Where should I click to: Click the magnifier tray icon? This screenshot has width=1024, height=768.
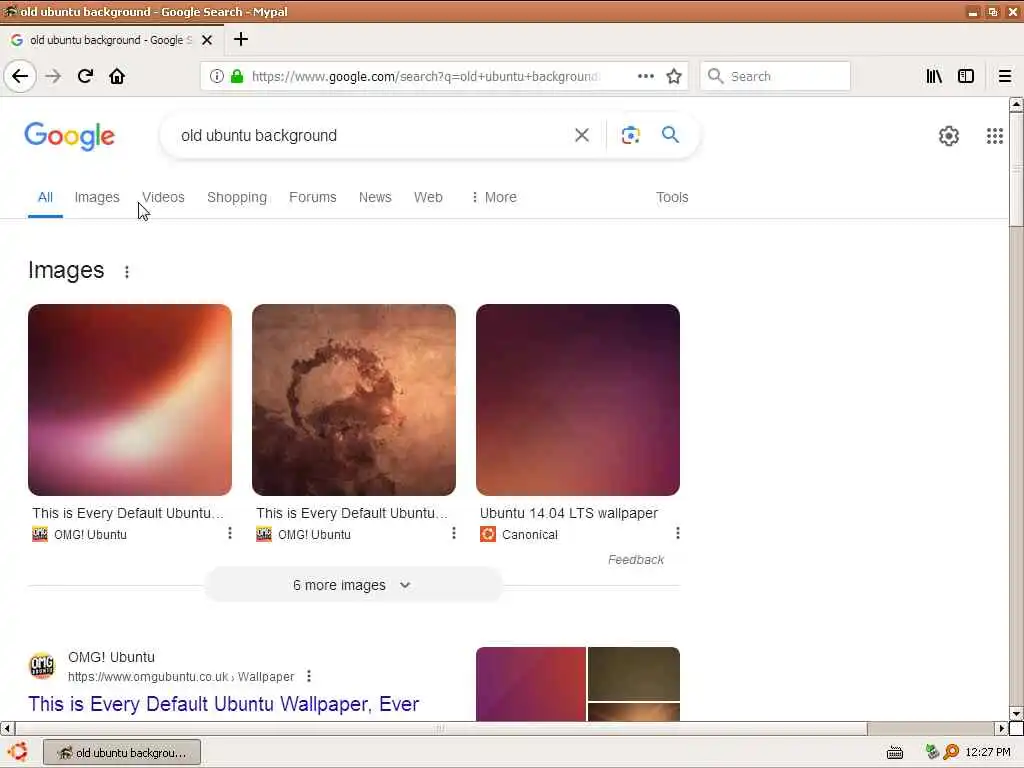[x=951, y=752]
